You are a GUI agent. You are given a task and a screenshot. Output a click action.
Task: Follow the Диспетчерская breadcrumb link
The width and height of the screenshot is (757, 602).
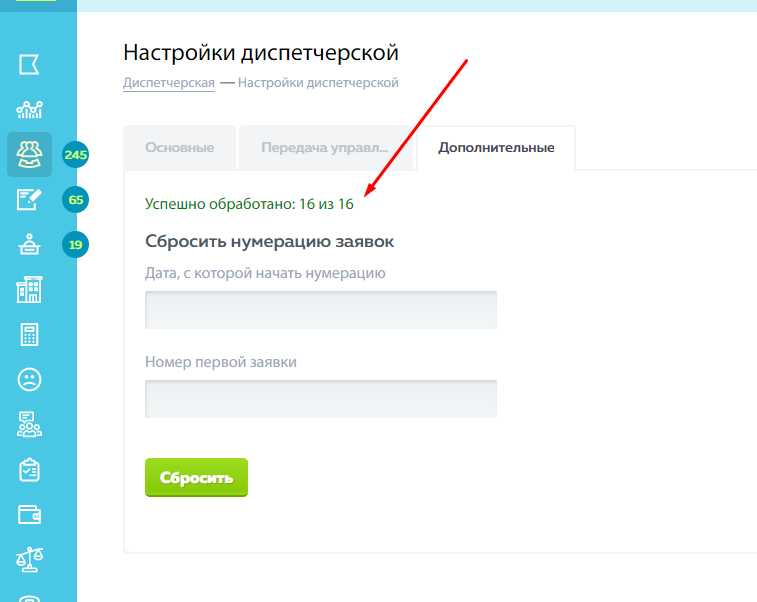click(x=168, y=83)
